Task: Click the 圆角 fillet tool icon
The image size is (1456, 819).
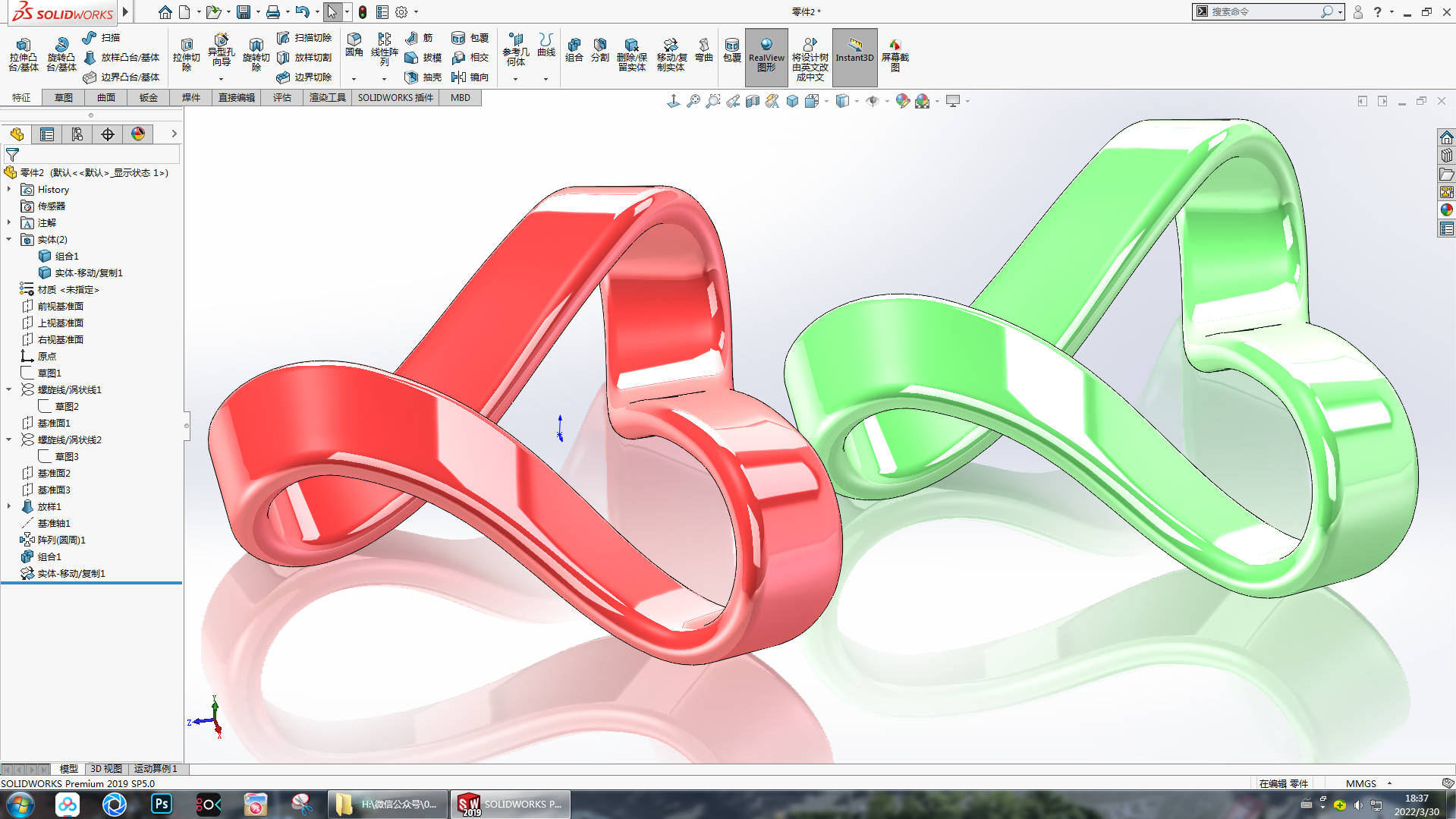Action: pyautogui.click(x=354, y=45)
